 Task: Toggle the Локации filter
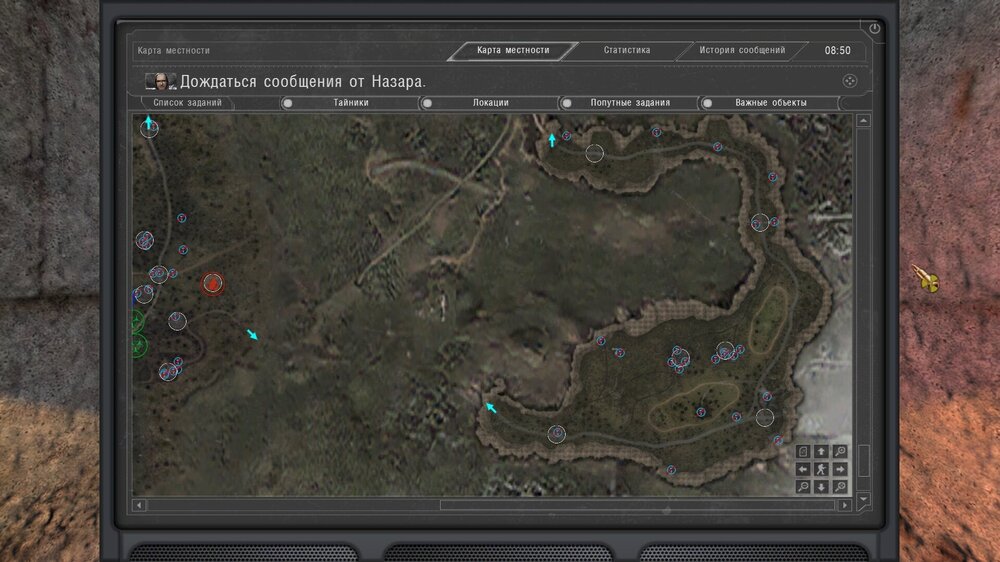(490, 103)
